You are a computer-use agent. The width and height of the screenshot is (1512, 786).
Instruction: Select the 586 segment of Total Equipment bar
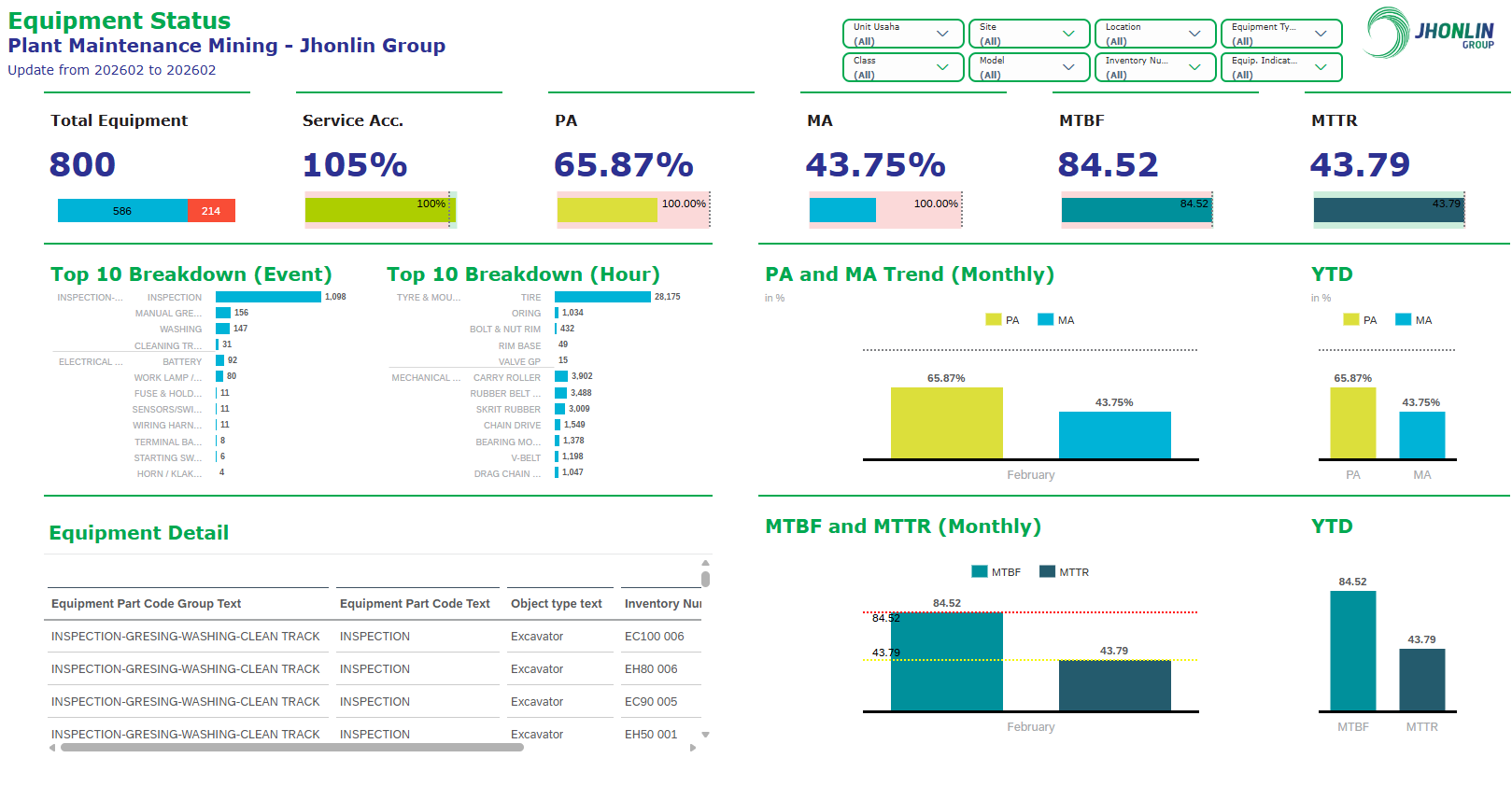[x=123, y=211]
